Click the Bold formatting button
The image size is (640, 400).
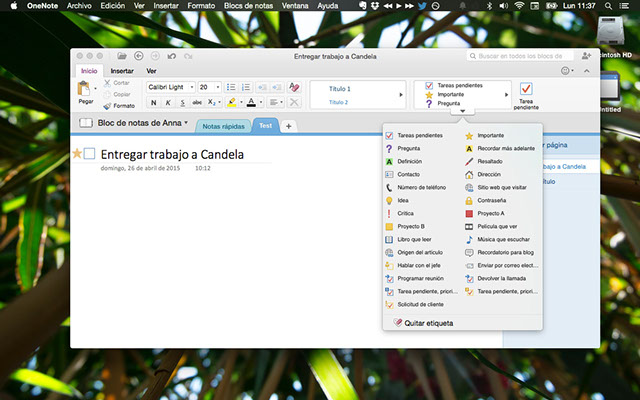tap(153, 102)
